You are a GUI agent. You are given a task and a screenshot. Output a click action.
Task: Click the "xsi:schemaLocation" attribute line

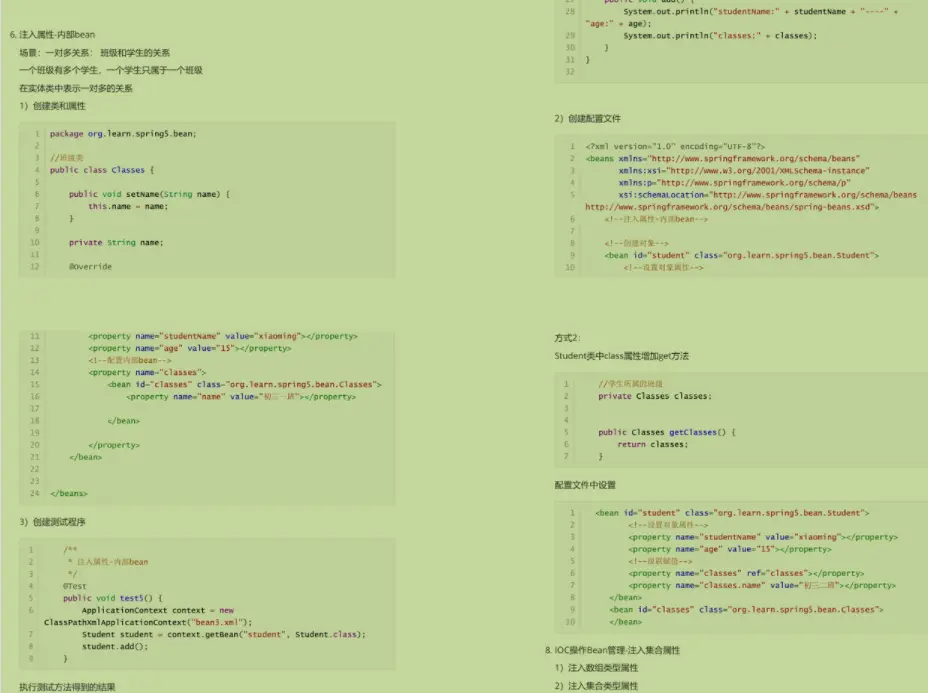[x=768, y=195]
